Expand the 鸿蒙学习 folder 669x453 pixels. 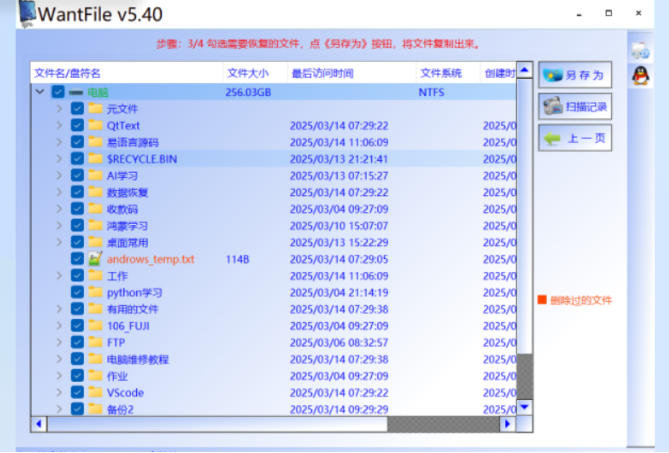(x=59, y=225)
